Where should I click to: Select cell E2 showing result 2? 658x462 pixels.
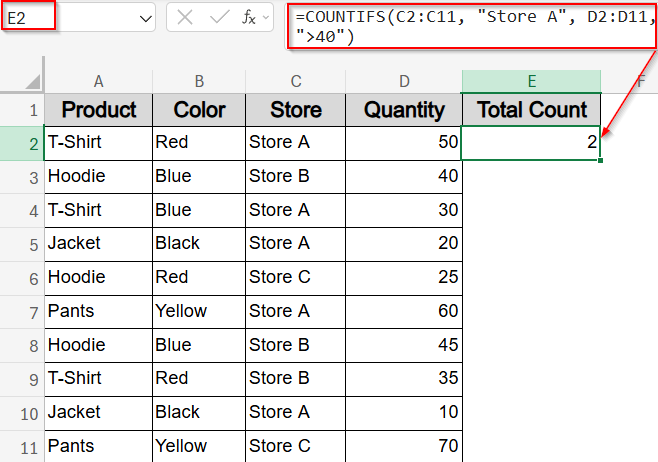pos(531,143)
